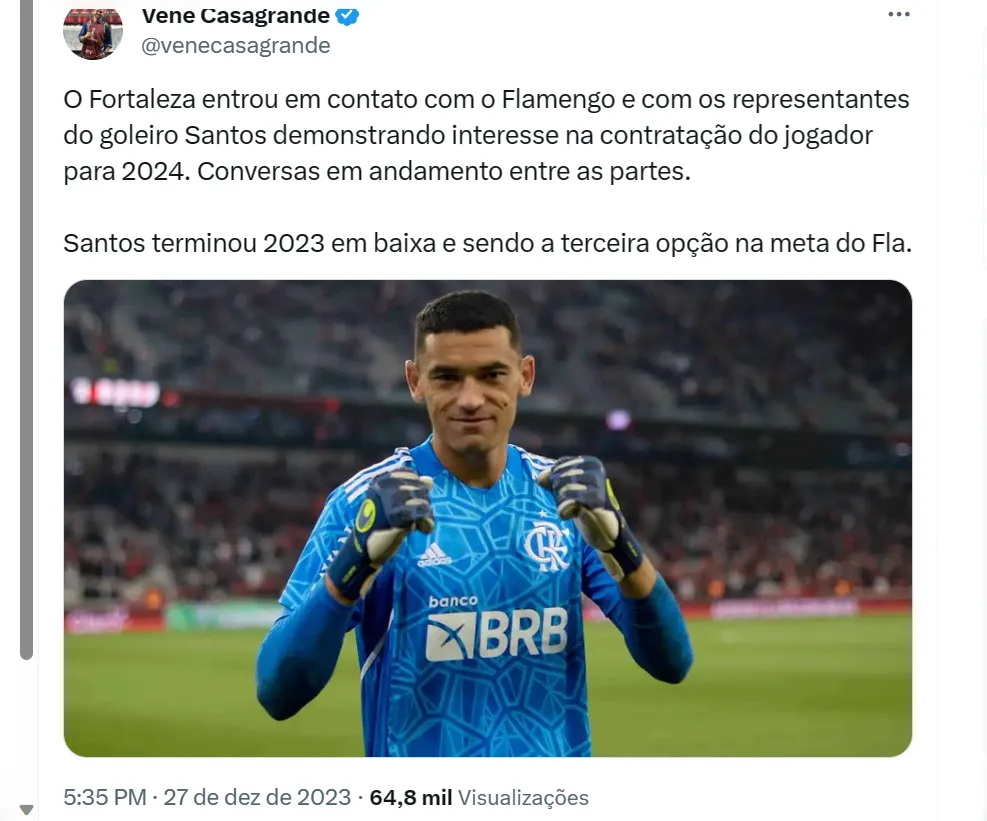This screenshot has width=987, height=821.
Task: Click the sentence starting Santos terminou 2023
Action: pyautogui.click(x=487, y=244)
